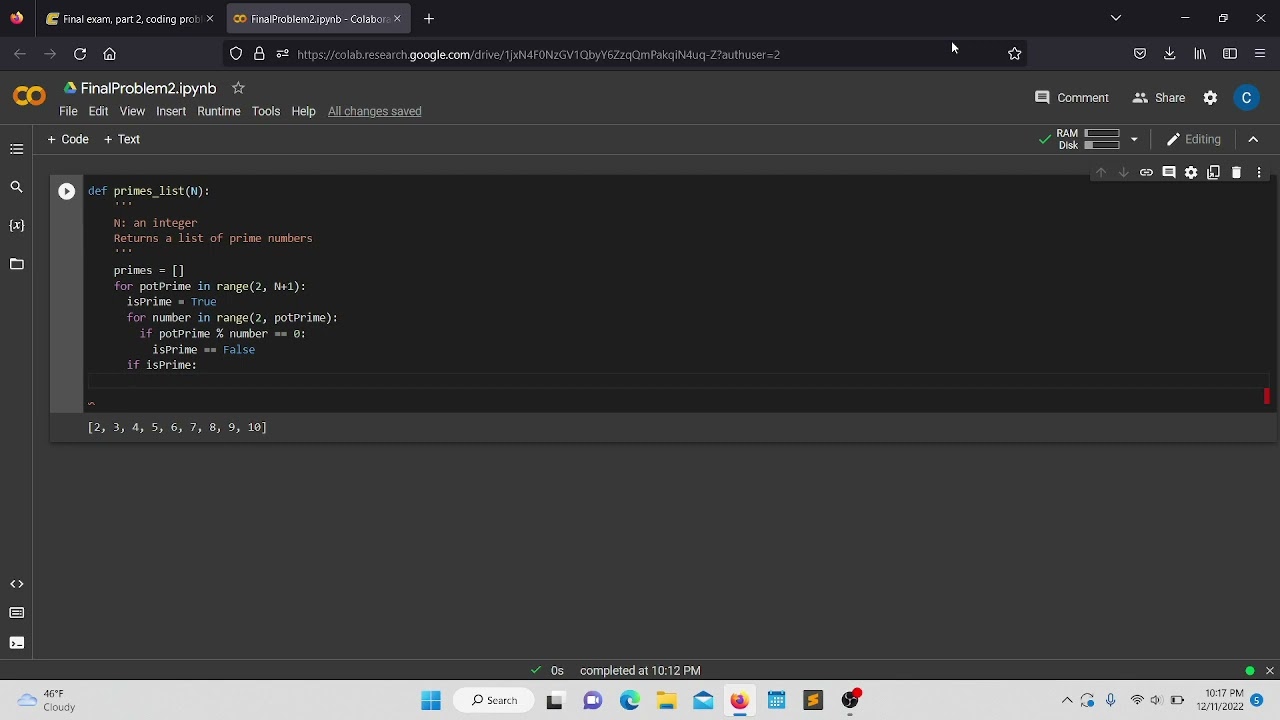Image resolution: width=1280 pixels, height=720 pixels.
Task: Star the FinalProblem2.ipynb notebook
Action: tap(238, 88)
